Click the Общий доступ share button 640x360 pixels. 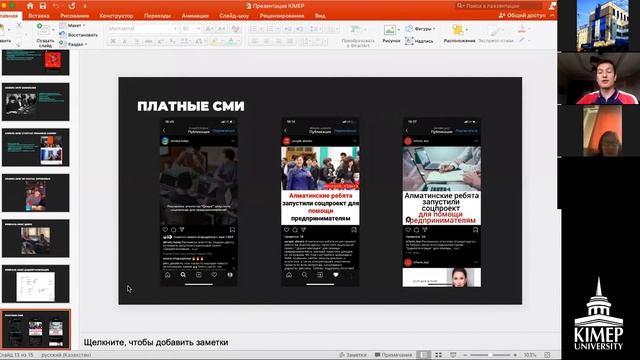tap(522, 16)
